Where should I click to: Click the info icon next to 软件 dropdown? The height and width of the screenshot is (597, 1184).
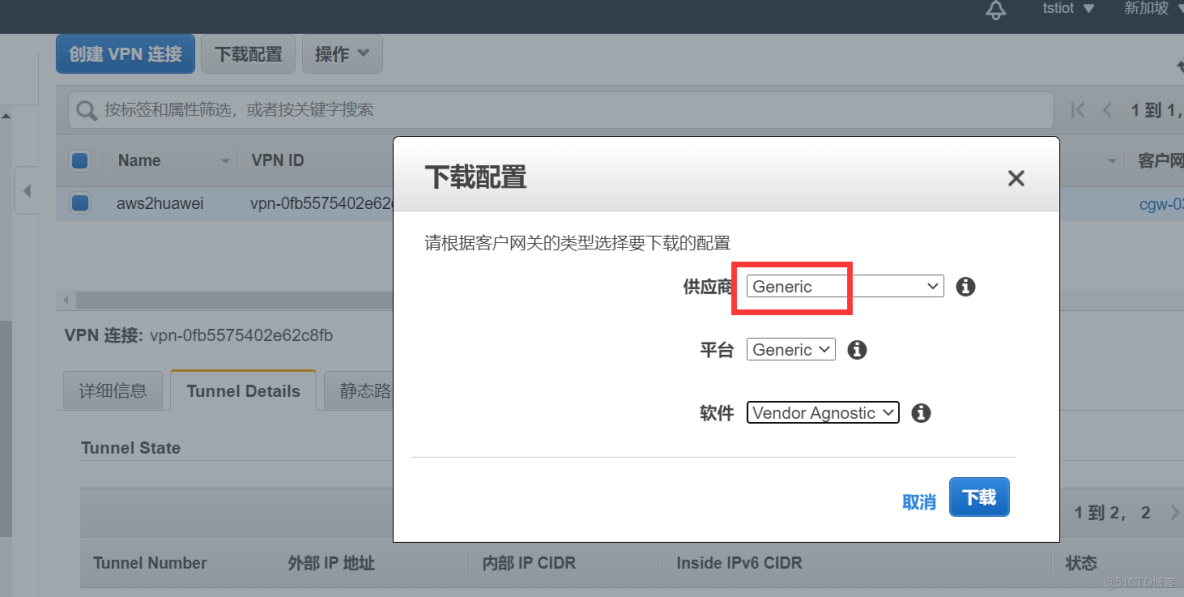tap(920, 412)
